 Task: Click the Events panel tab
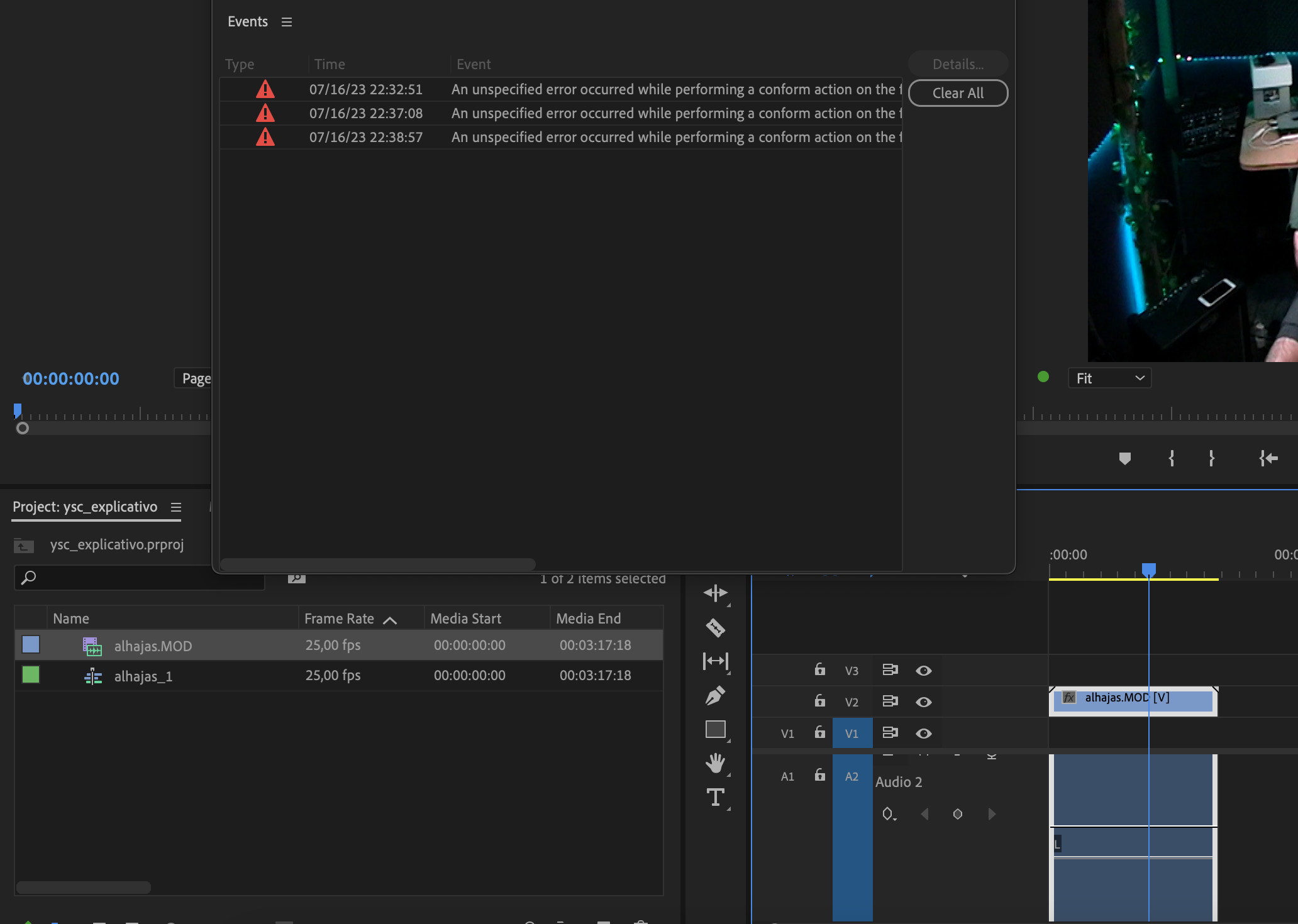point(247,21)
